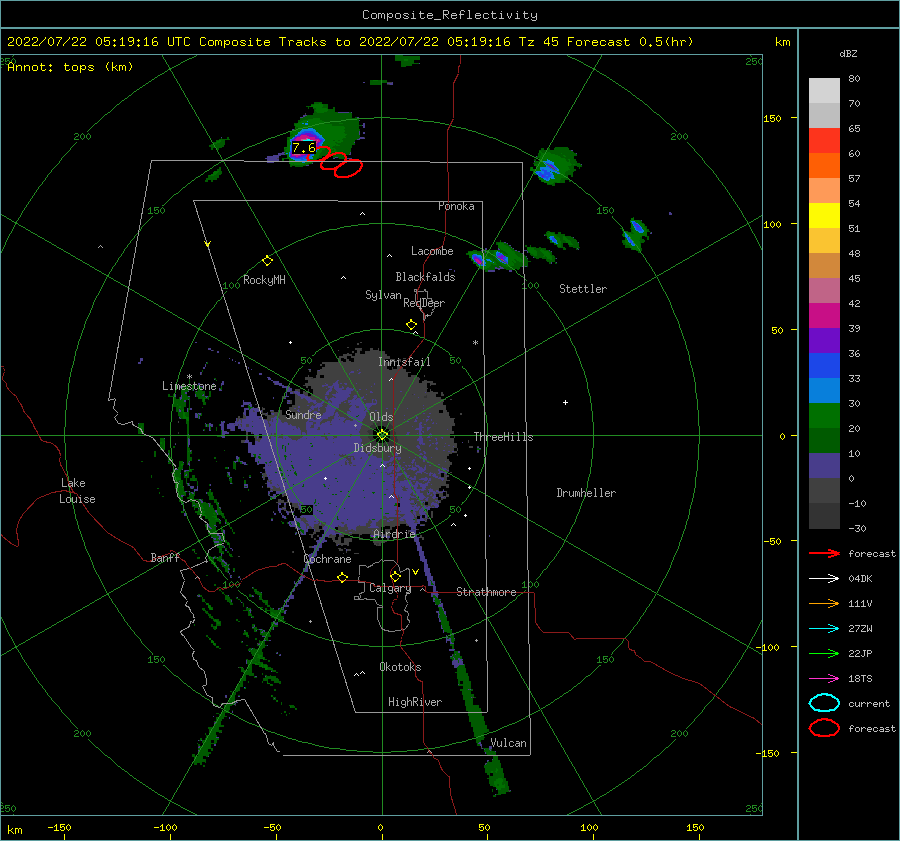Viewport: 900px width, 841px height.
Task: Click the Annot: tops (km) label
Action: coord(71,67)
